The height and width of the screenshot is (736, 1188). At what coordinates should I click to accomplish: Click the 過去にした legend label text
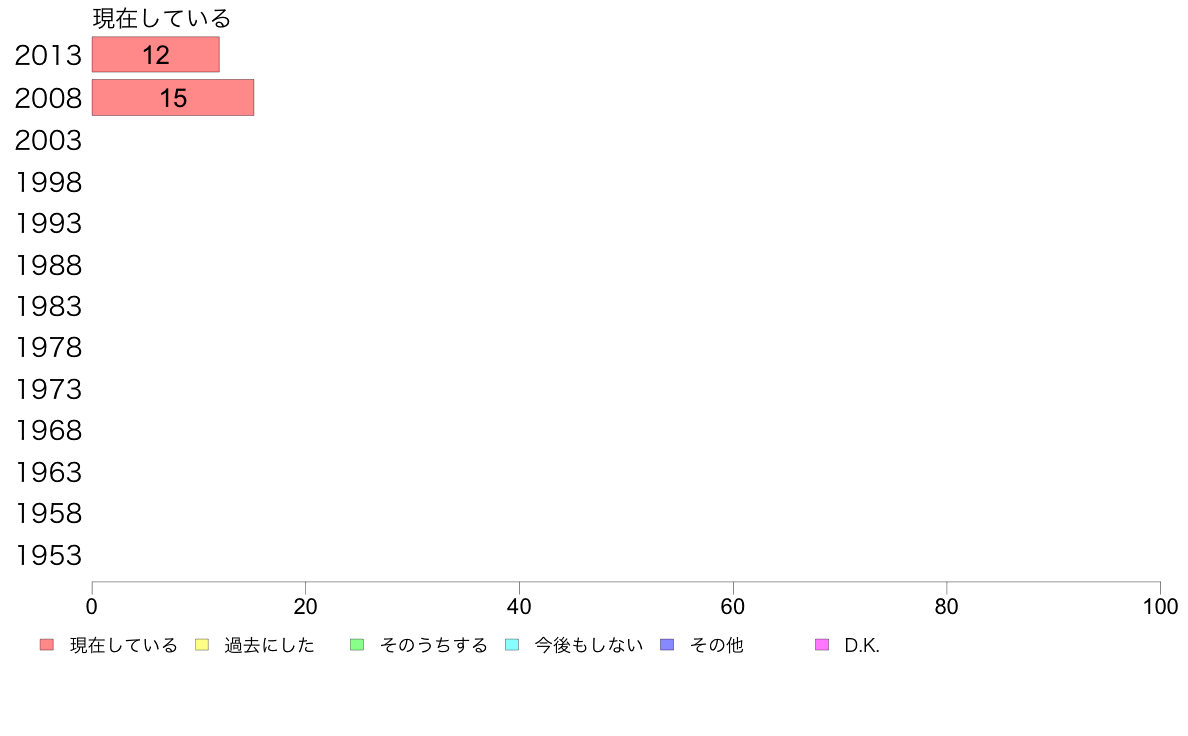coord(269,646)
